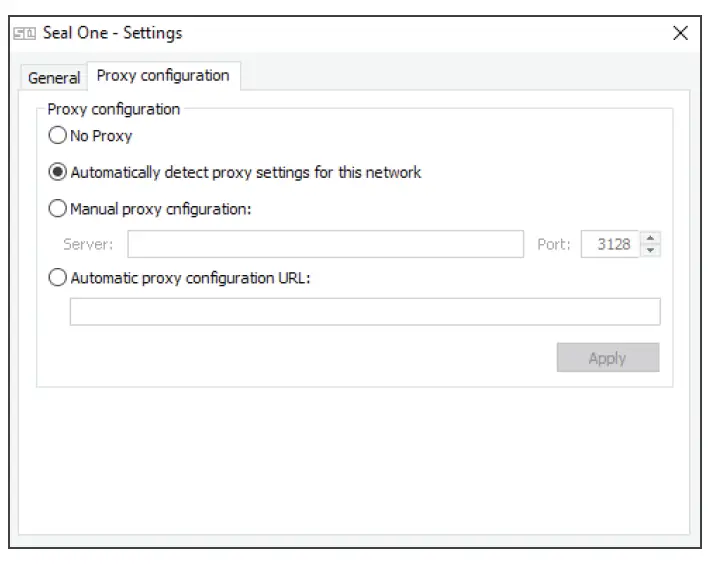Click the automatic configuration URL text box
This screenshot has width=713, height=565.
(x=364, y=312)
